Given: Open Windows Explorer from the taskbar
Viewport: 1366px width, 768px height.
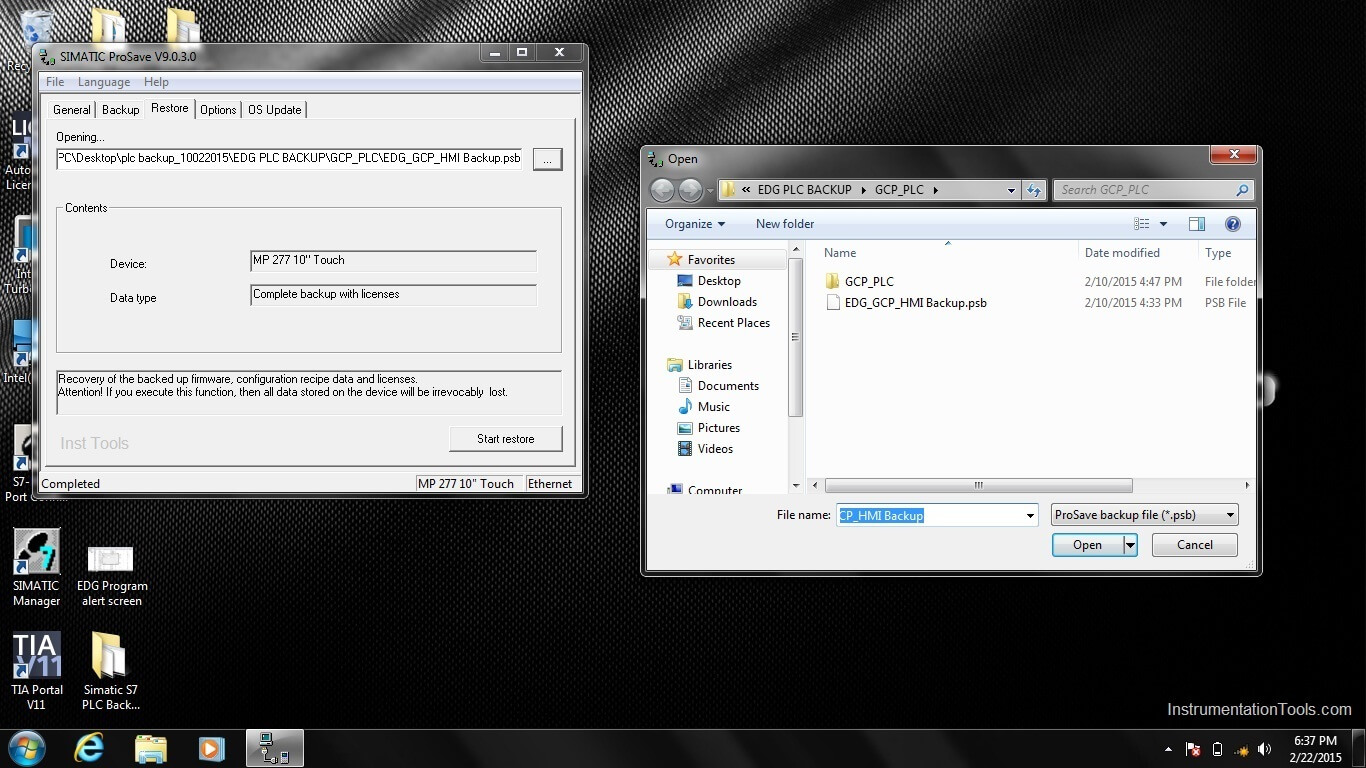Looking at the screenshot, I should [151, 748].
